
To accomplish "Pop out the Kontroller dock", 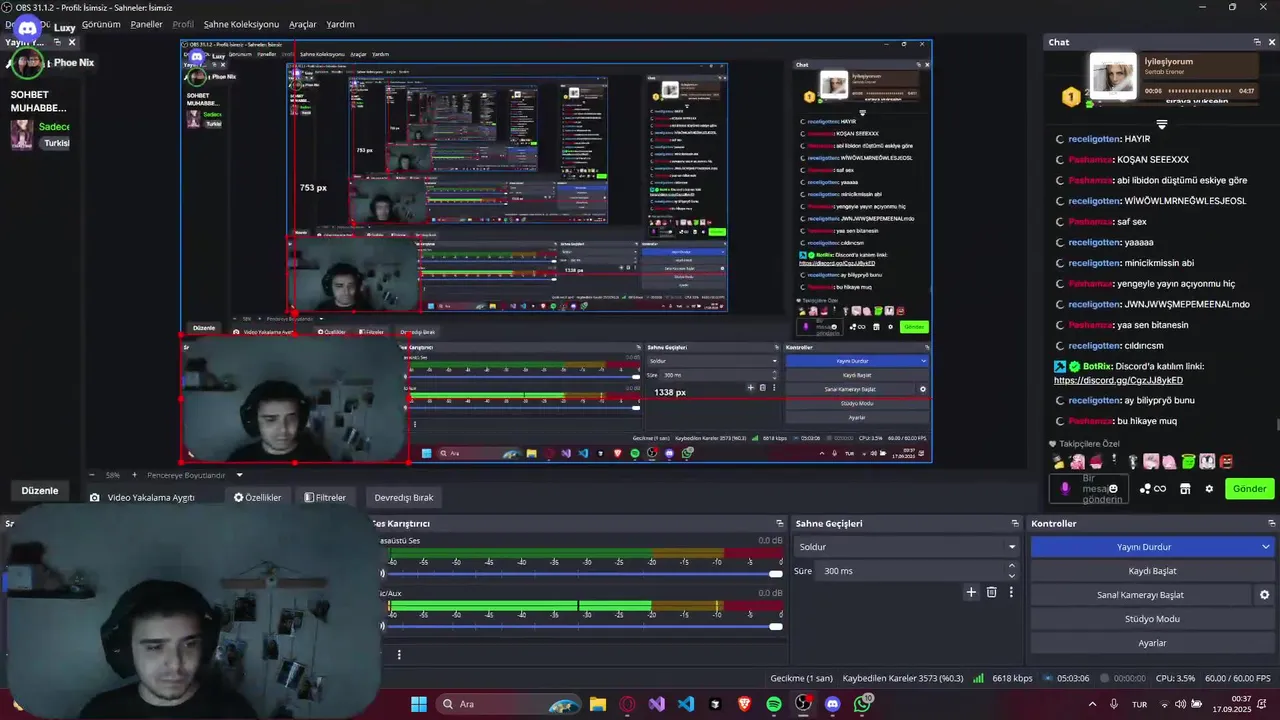I will tap(1271, 523).
